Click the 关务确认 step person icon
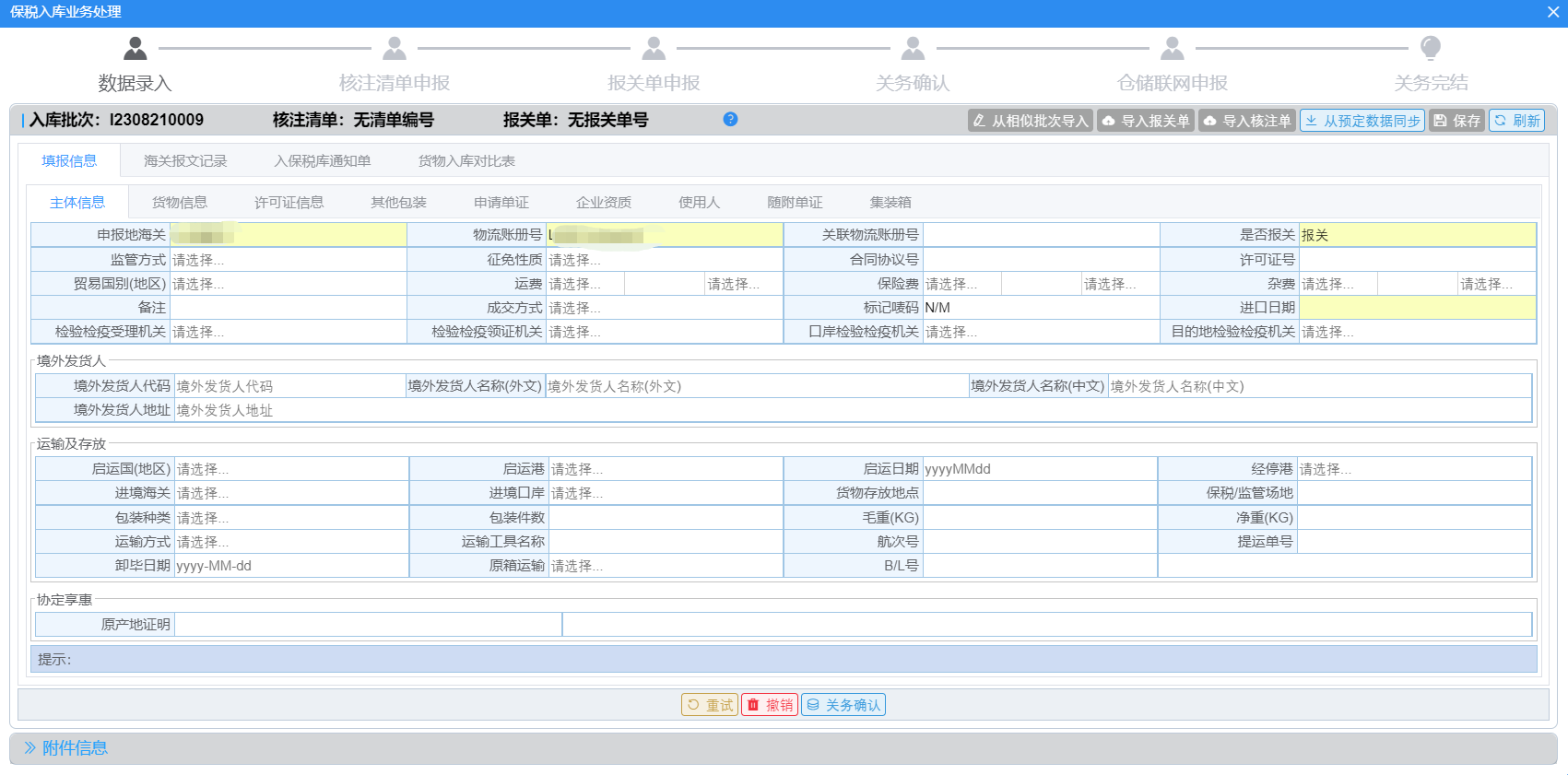Screen dimensions: 1568x775 (x=913, y=48)
